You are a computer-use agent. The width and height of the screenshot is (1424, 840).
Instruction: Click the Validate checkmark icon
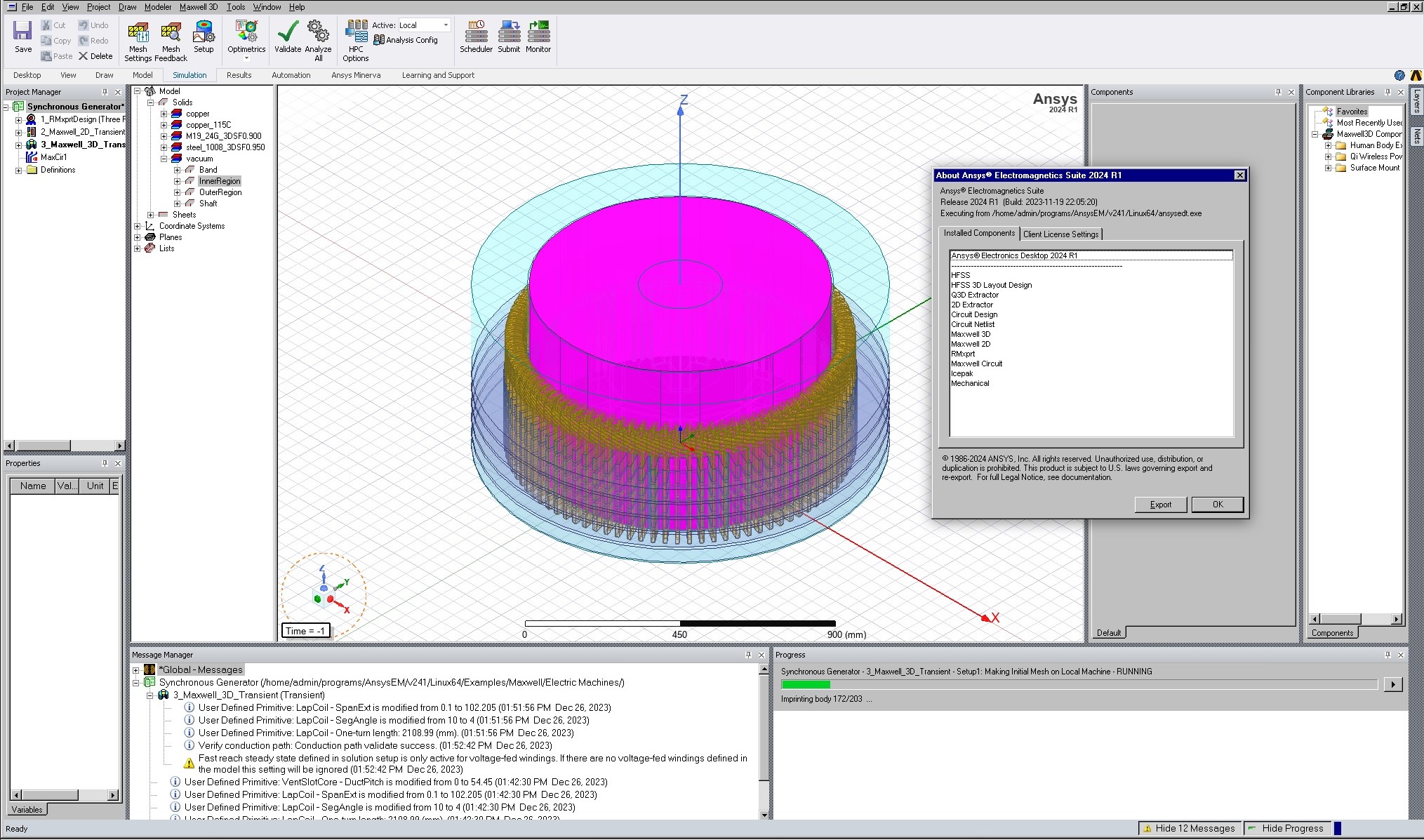(x=288, y=32)
